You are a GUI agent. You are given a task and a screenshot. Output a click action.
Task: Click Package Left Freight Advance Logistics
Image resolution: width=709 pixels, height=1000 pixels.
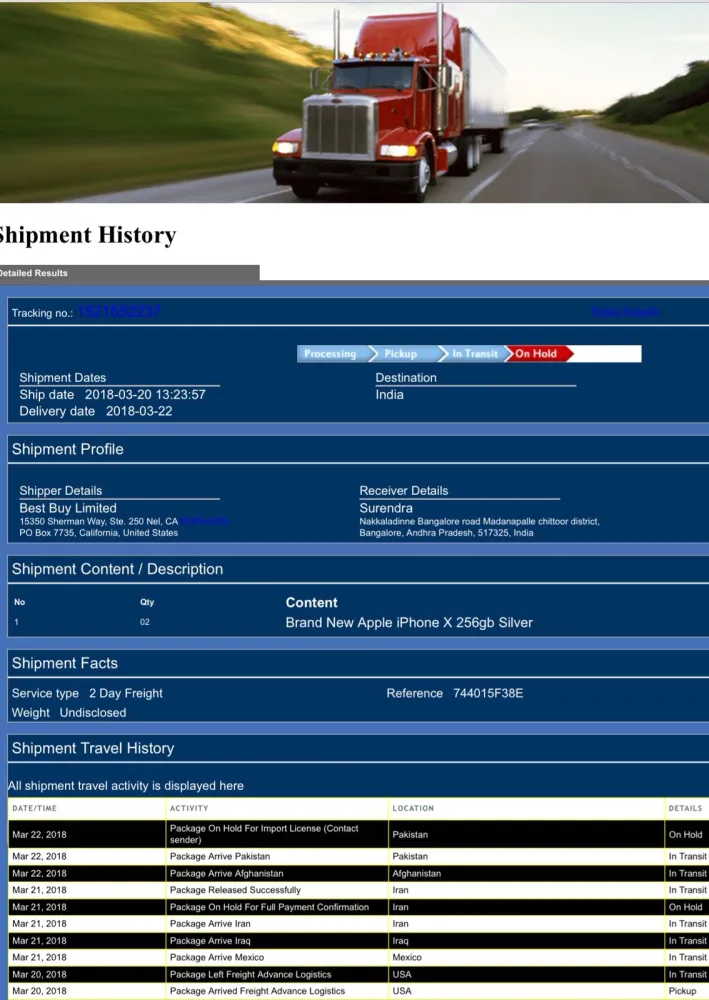click(x=250, y=974)
